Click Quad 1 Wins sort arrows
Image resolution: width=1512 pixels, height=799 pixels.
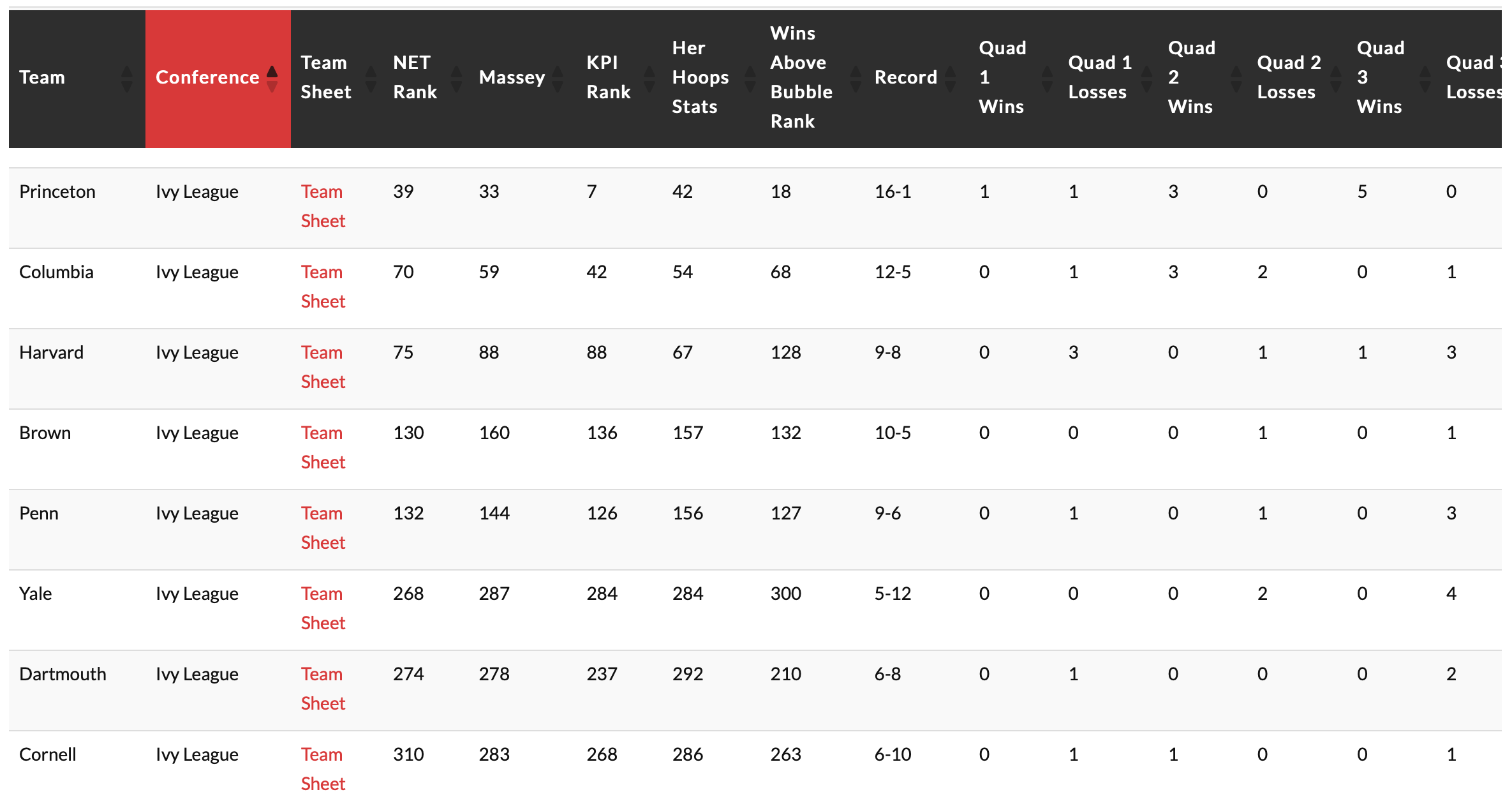[1047, 78]
